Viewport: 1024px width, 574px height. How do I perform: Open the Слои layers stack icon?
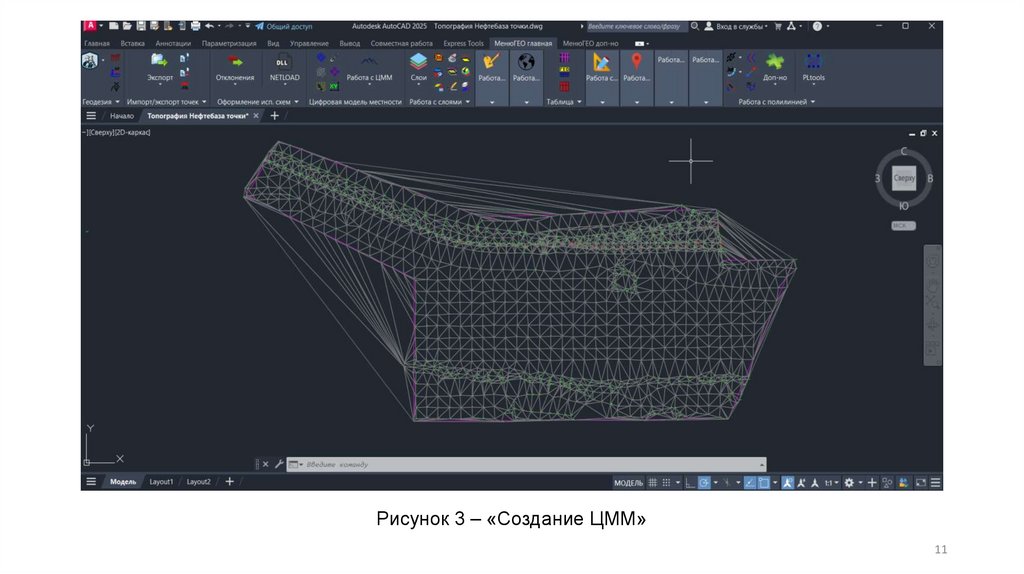click(418, 62)
